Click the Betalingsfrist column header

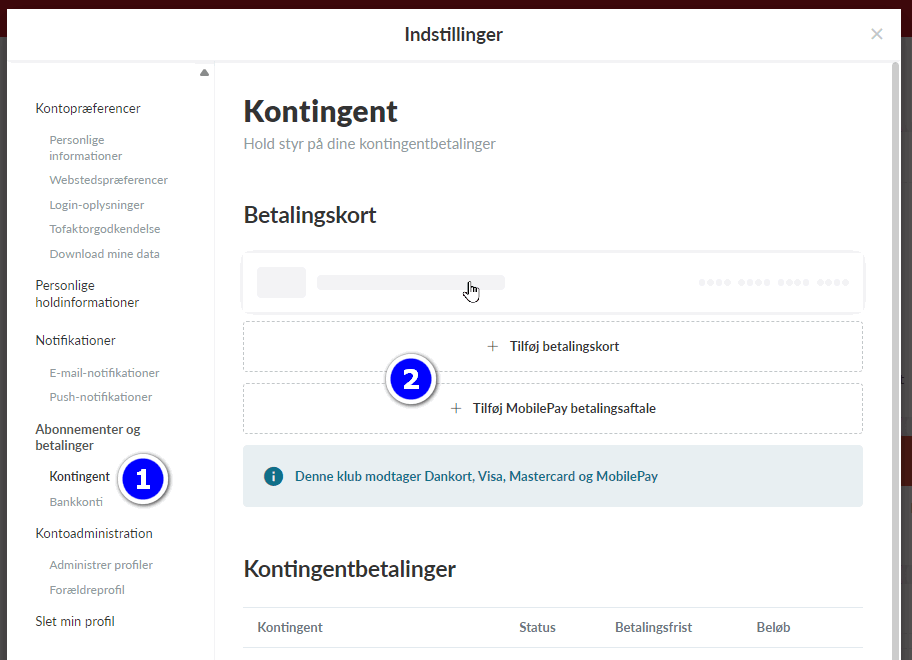[654, 627]
